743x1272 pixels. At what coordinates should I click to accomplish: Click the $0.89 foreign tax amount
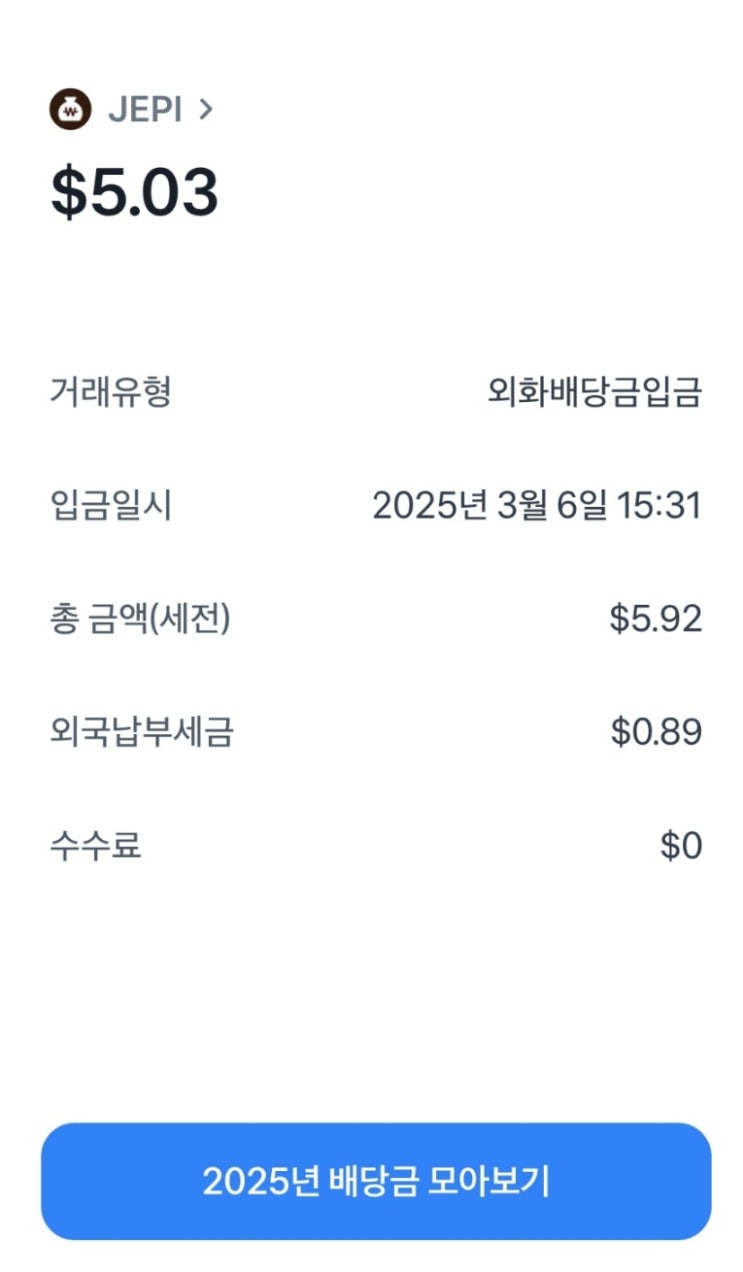tap(656, 733)
